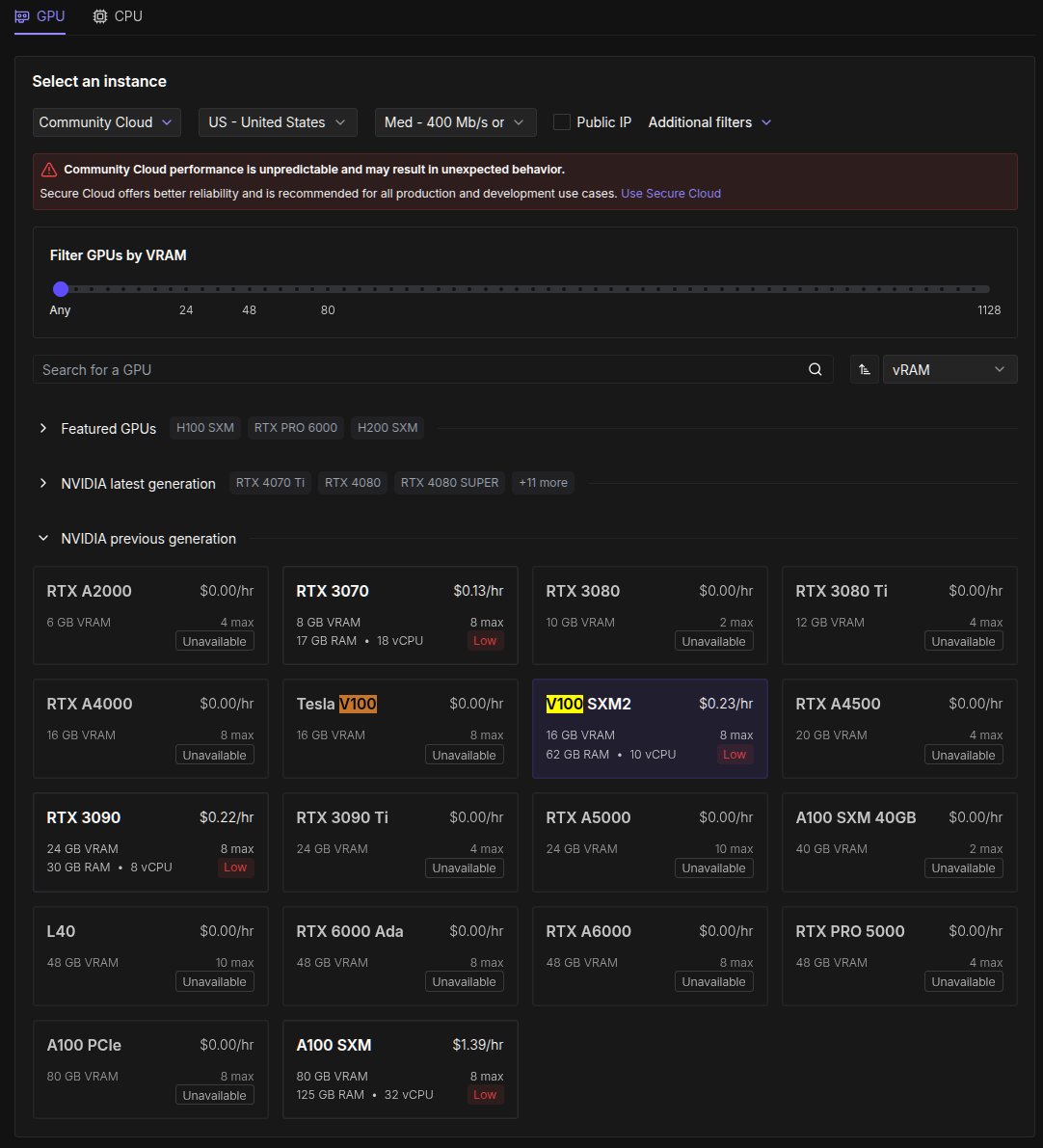This screenshot has width=1043, height=1148.
Task: Click the 1128 slider label
Action: point(989,310)
